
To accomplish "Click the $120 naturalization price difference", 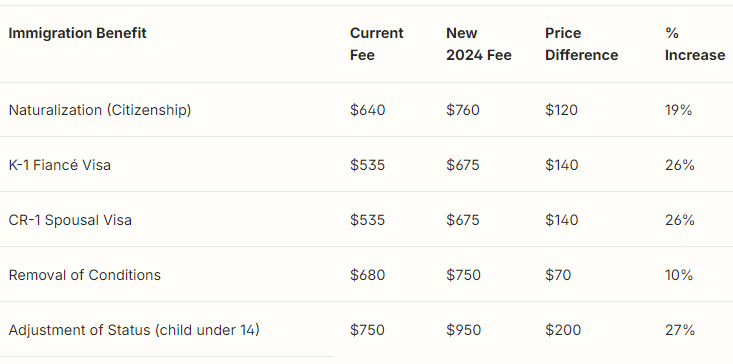I will 561,110.
